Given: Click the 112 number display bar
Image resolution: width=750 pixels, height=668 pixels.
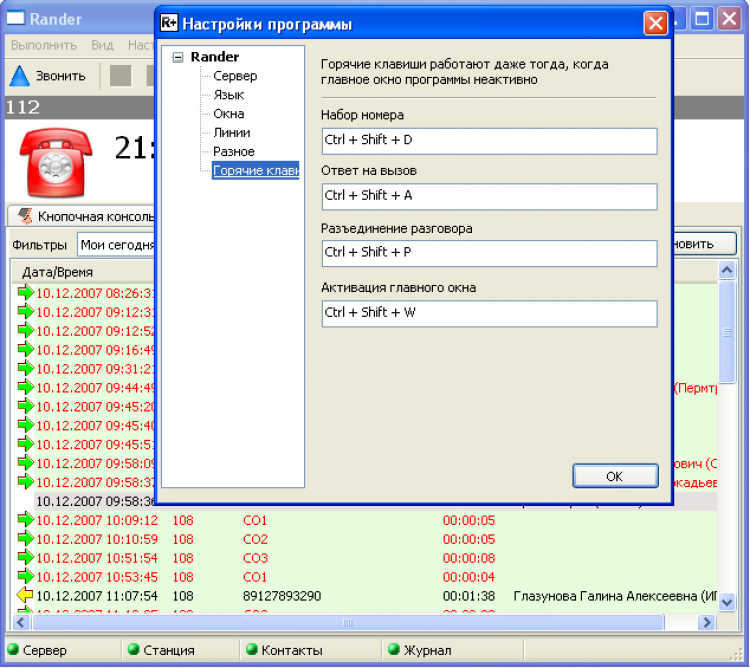Looking at the screenshot, I should tap(80, 107).
